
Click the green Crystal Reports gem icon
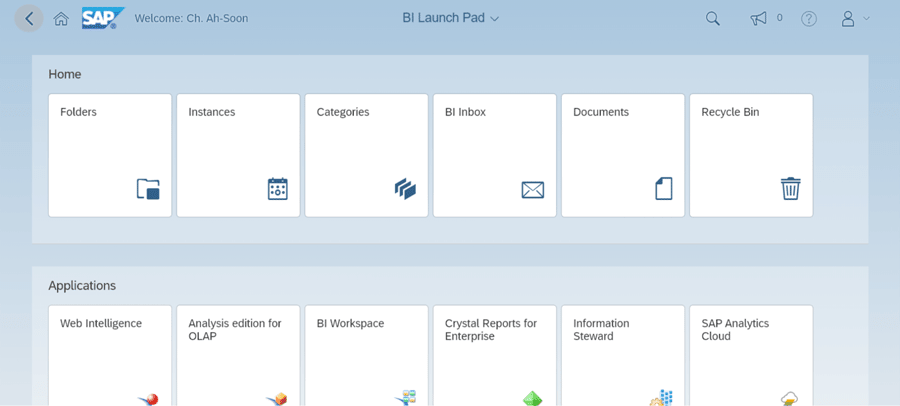pyautogui.click(x=533, y=399)
